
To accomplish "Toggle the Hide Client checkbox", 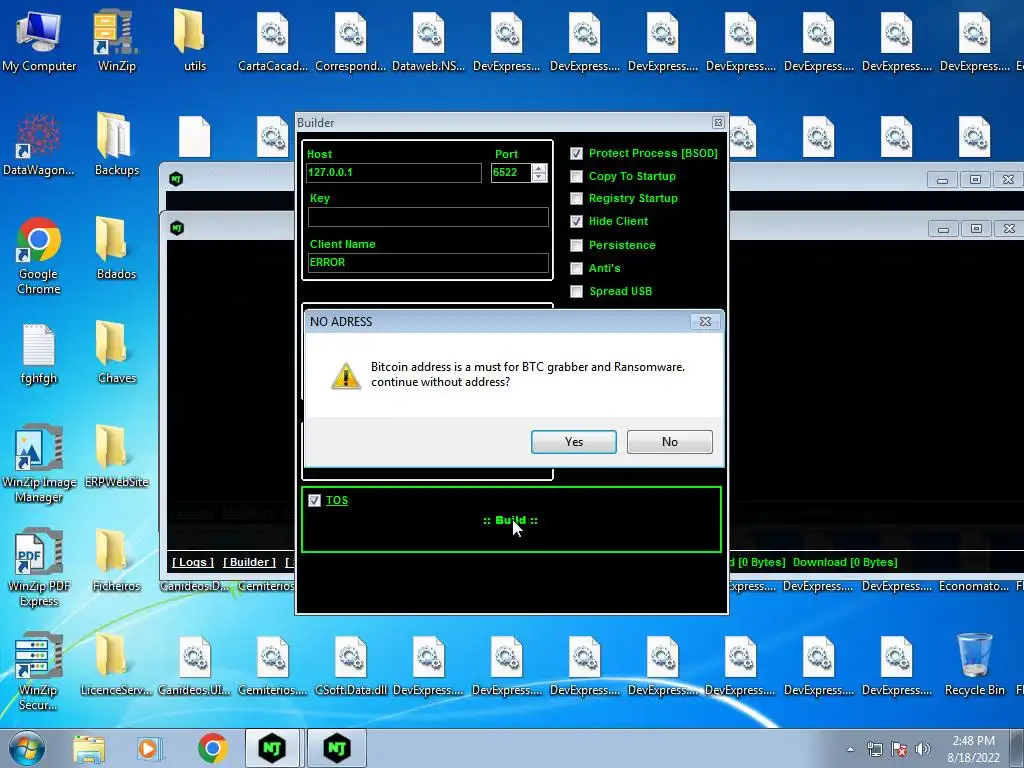I will [576, 221].
